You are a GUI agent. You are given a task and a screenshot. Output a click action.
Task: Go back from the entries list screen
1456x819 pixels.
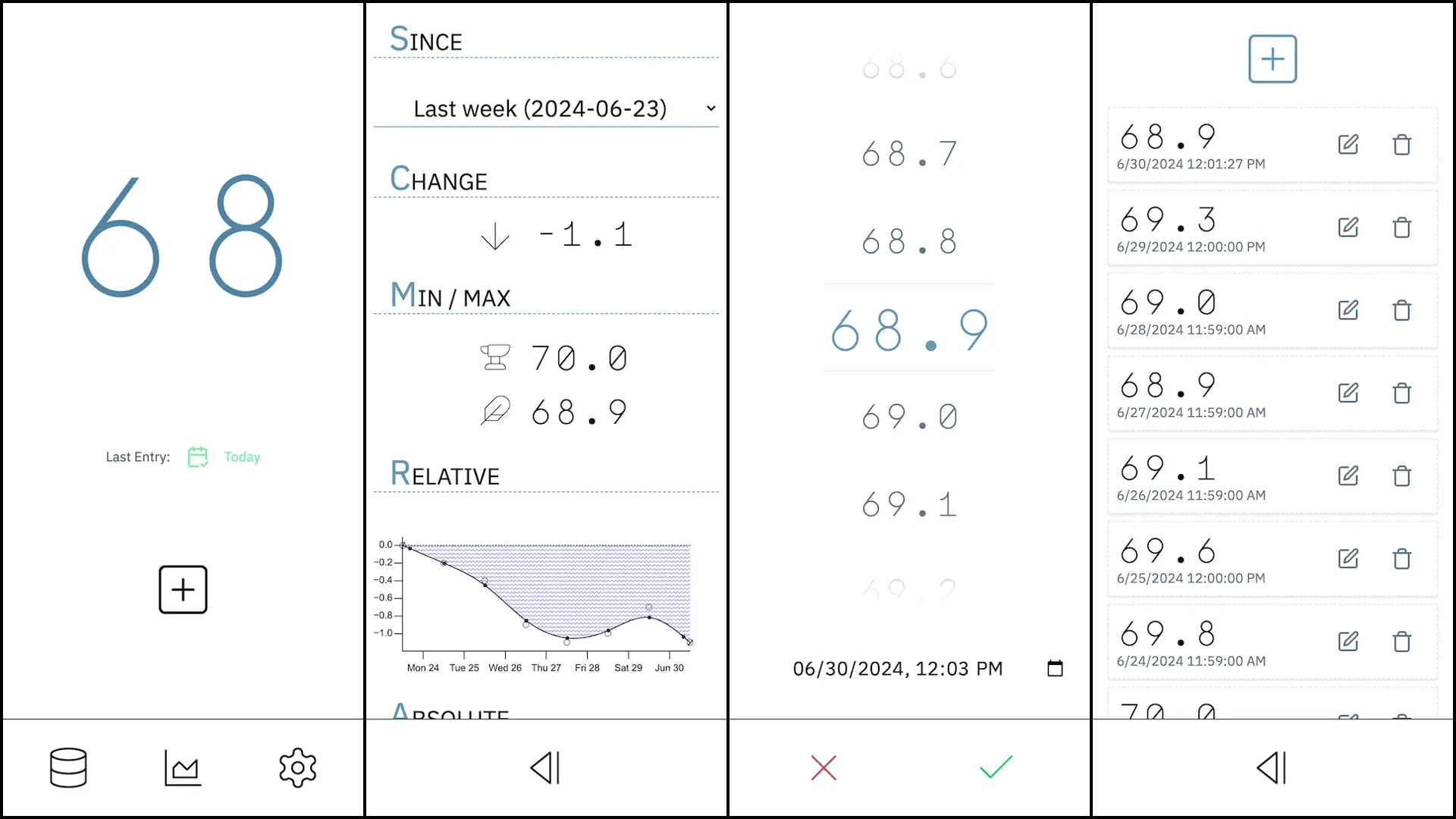(x=1272, y=767)
